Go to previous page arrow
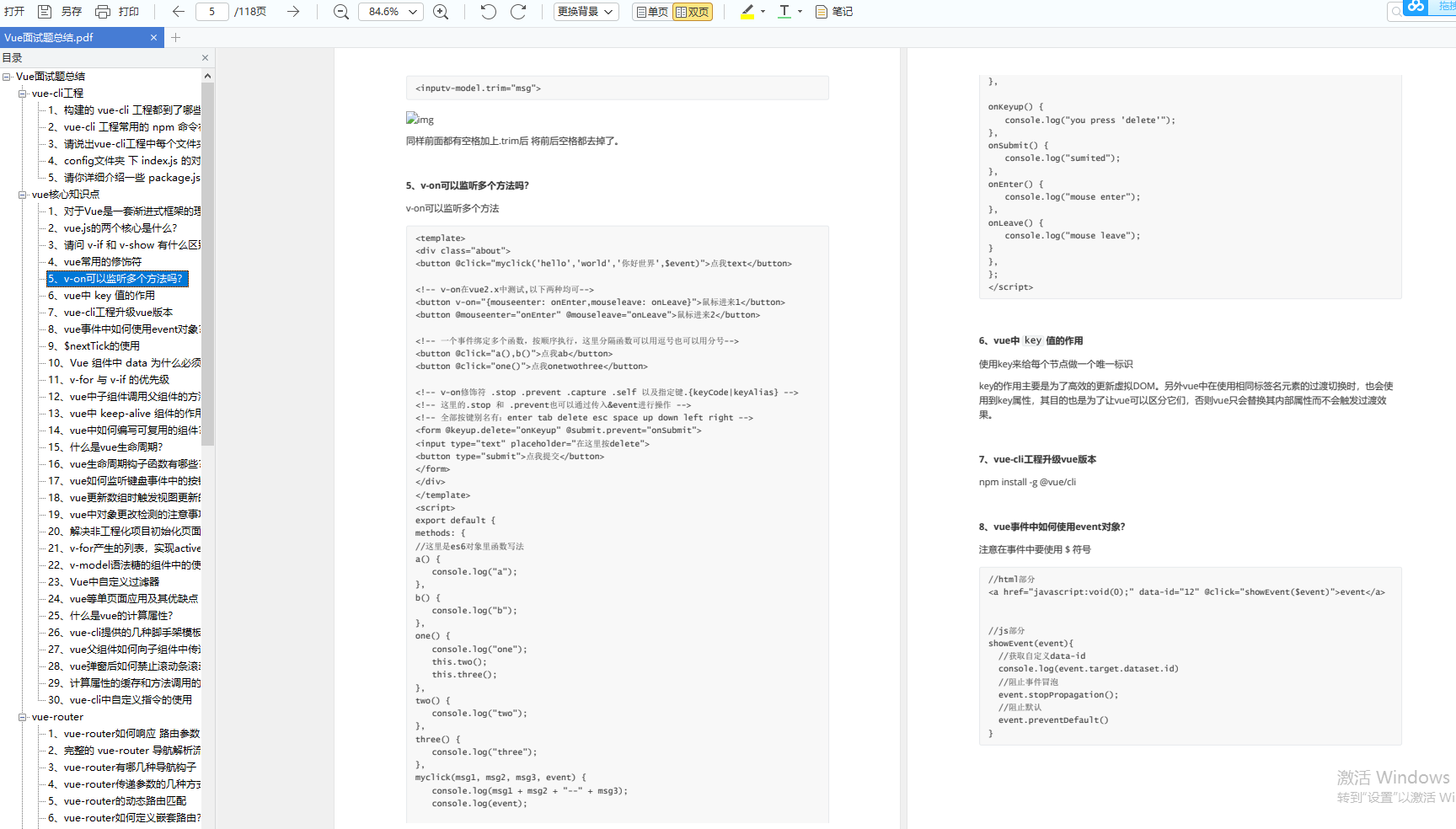 tap(178, 12)
